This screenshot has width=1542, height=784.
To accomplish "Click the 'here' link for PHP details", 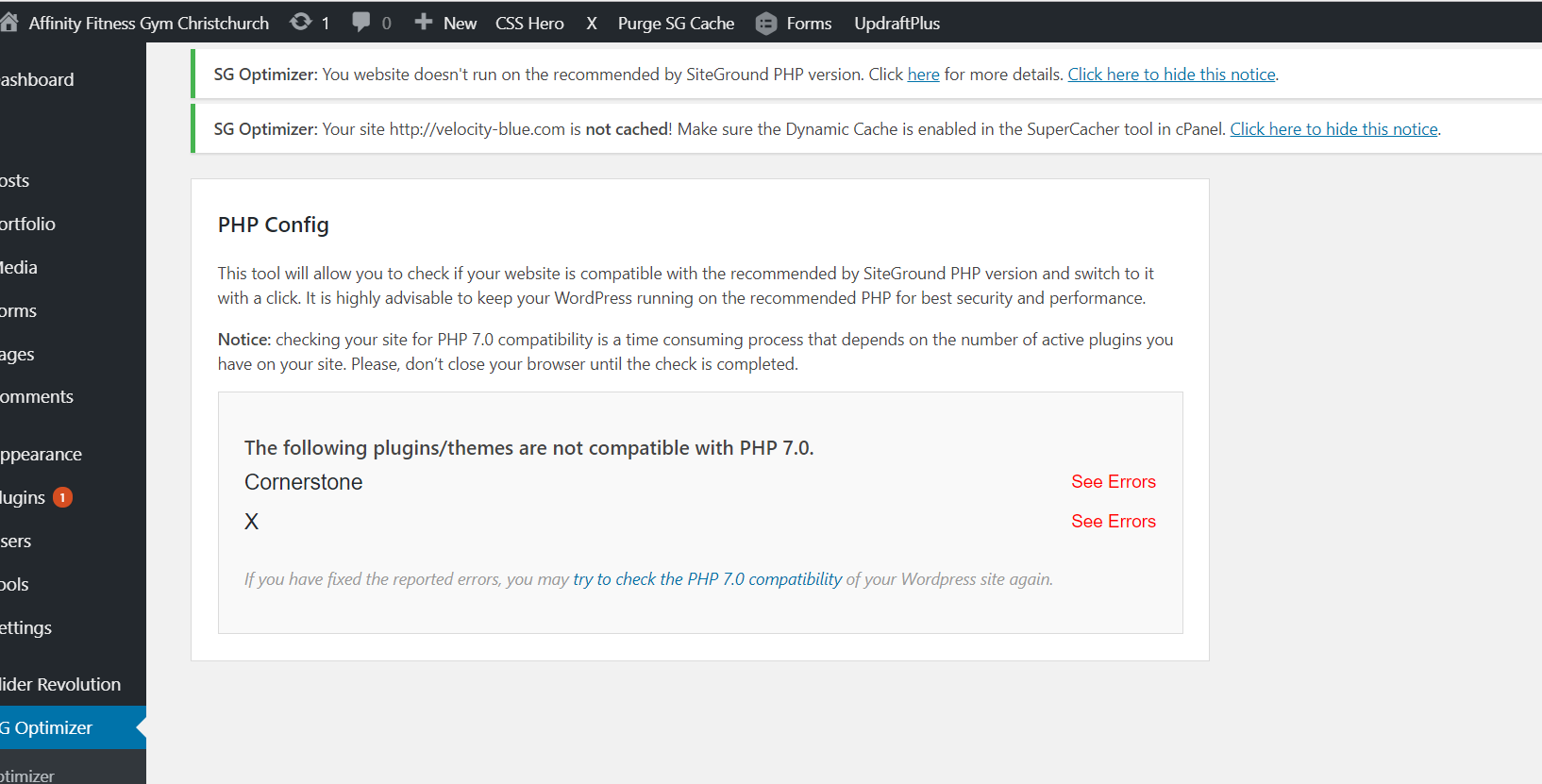I will pos(923,75).
